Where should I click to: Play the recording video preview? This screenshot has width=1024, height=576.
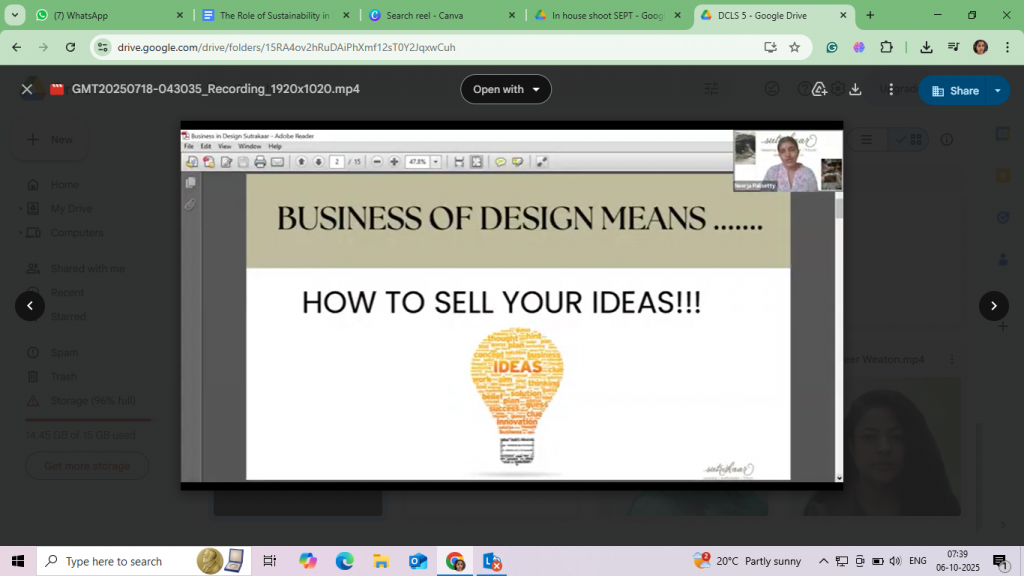click(511, 306)
